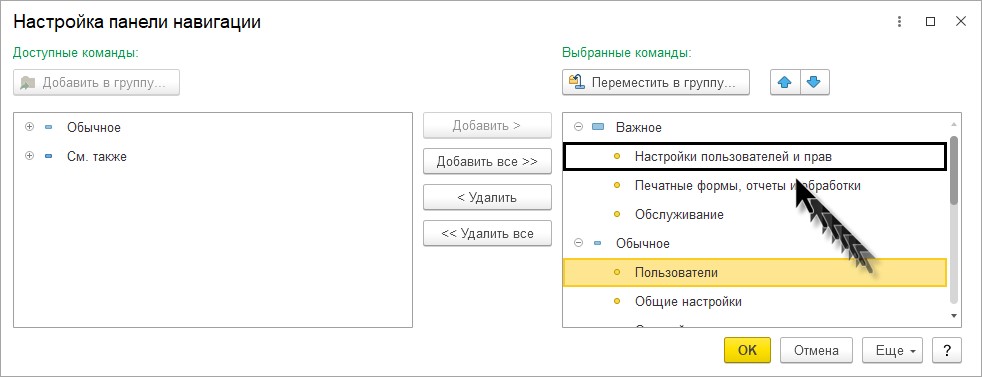Click the Добавить все >> button
Viewport: 982px width, 377px height.
(x=487, y=161)
